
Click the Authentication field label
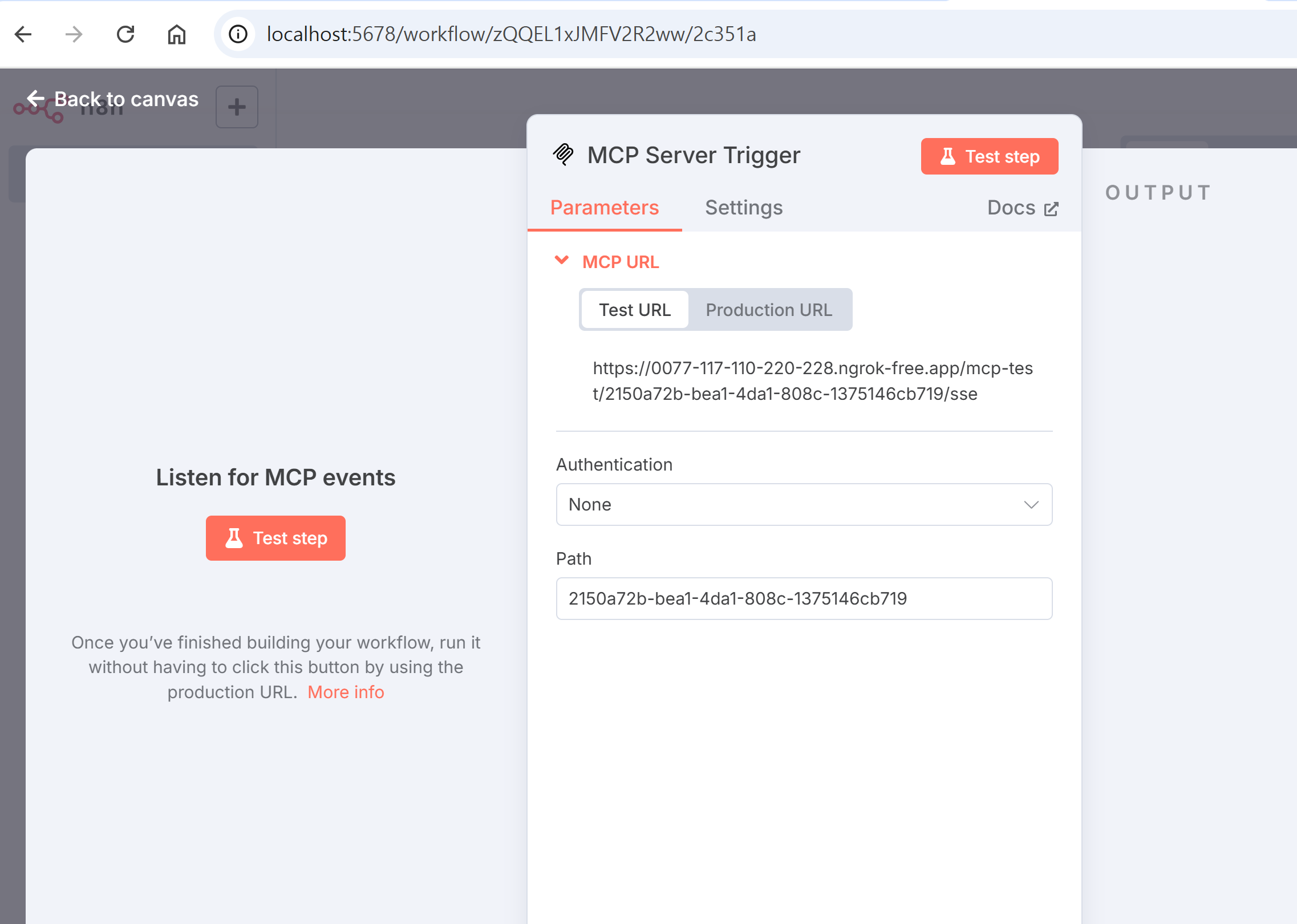click(x=614, y=464)
